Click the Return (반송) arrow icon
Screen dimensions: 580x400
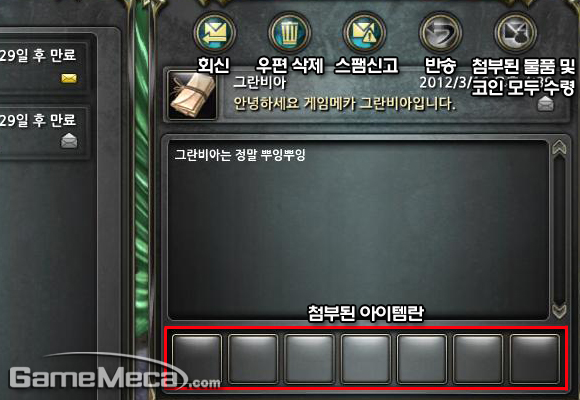440,33
